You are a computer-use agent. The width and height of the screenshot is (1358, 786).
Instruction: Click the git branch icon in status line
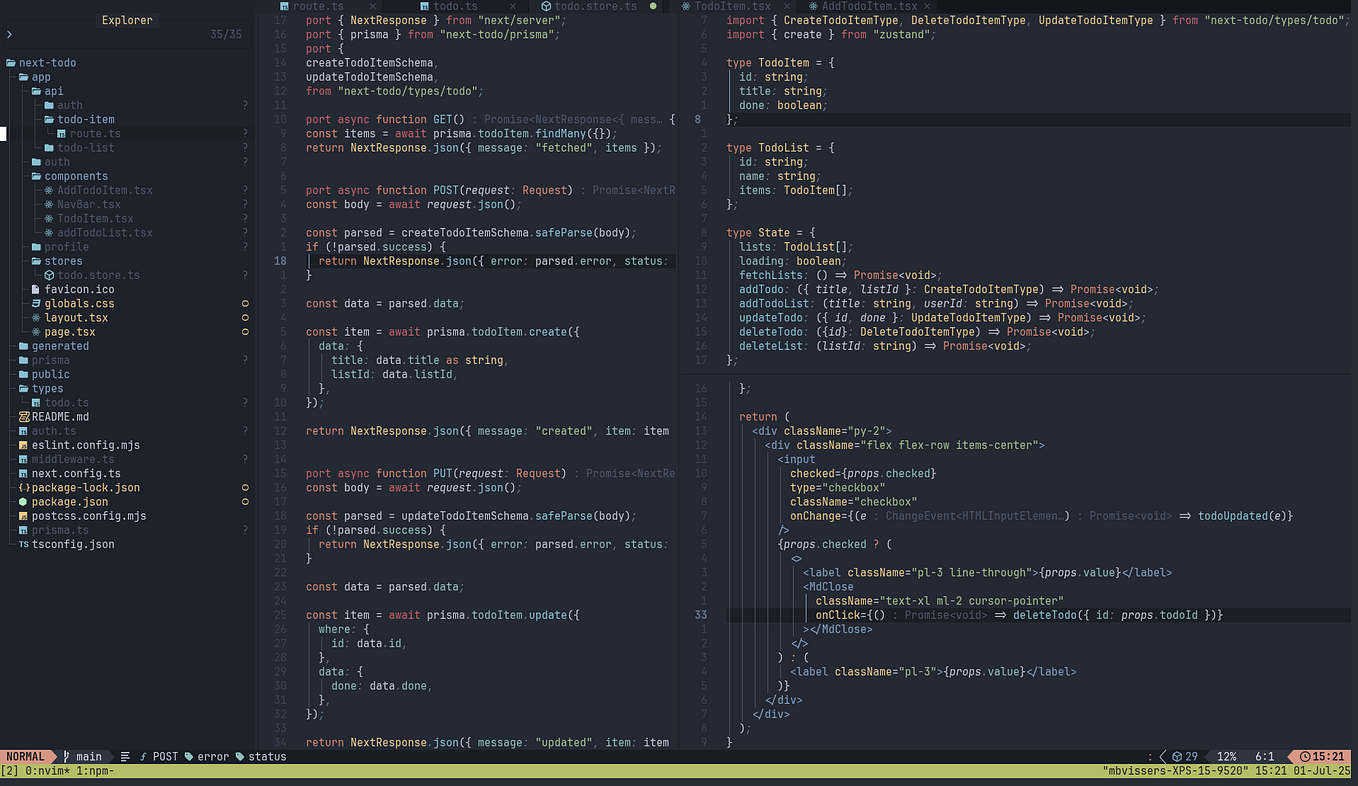click(67, 757)
